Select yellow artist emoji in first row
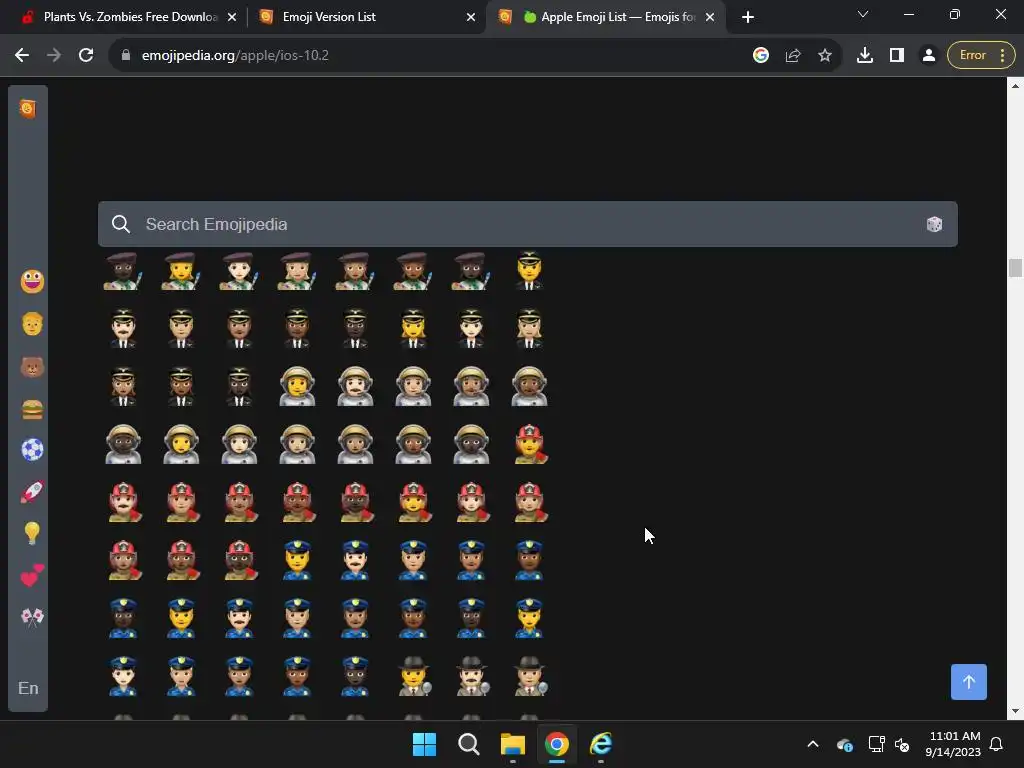Image resolution: width=1024 pixels, height=768 pixels. pyautogui.click(x=181, y=271)
